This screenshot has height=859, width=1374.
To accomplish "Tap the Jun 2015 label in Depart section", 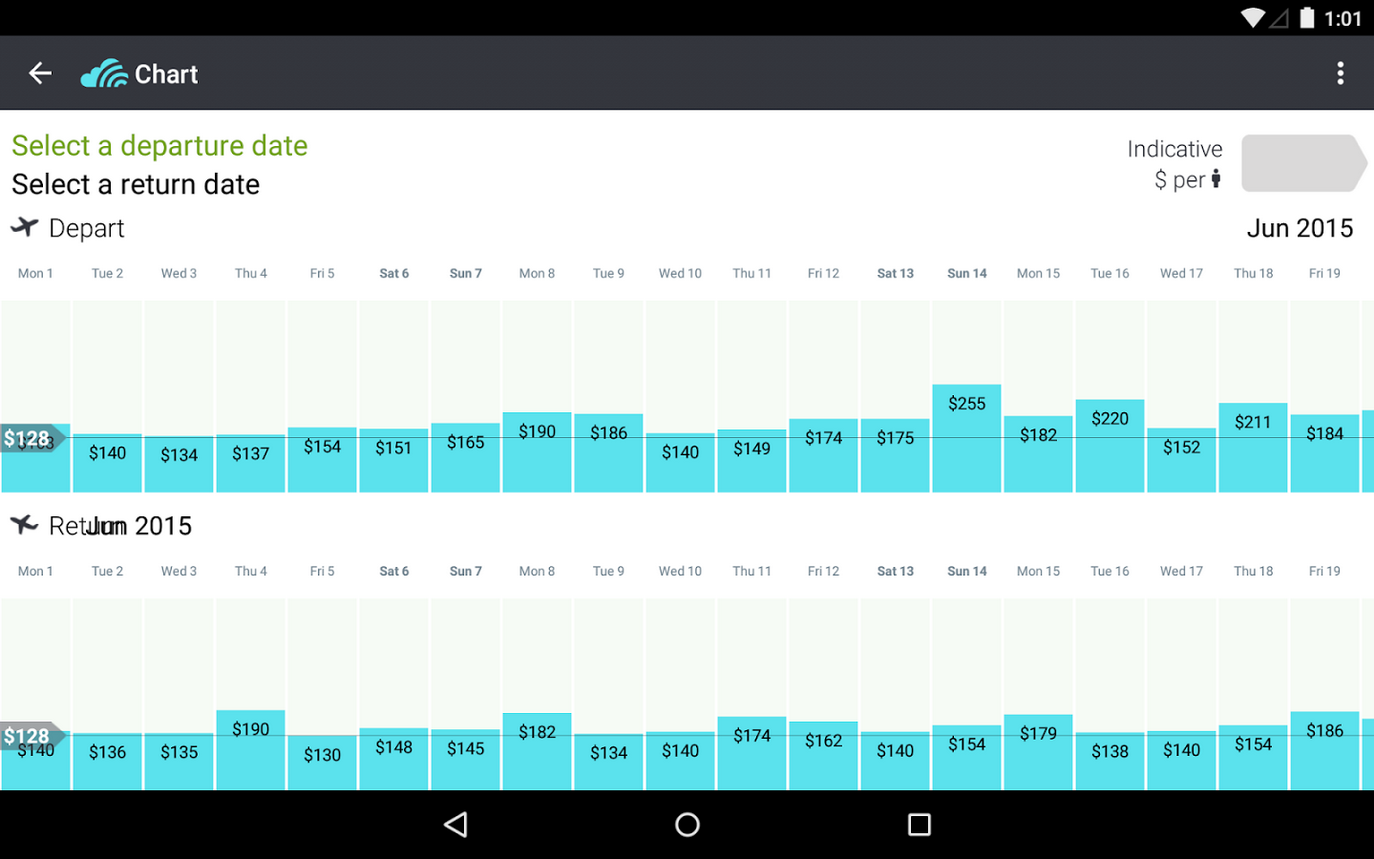I will coord(1299,228).
